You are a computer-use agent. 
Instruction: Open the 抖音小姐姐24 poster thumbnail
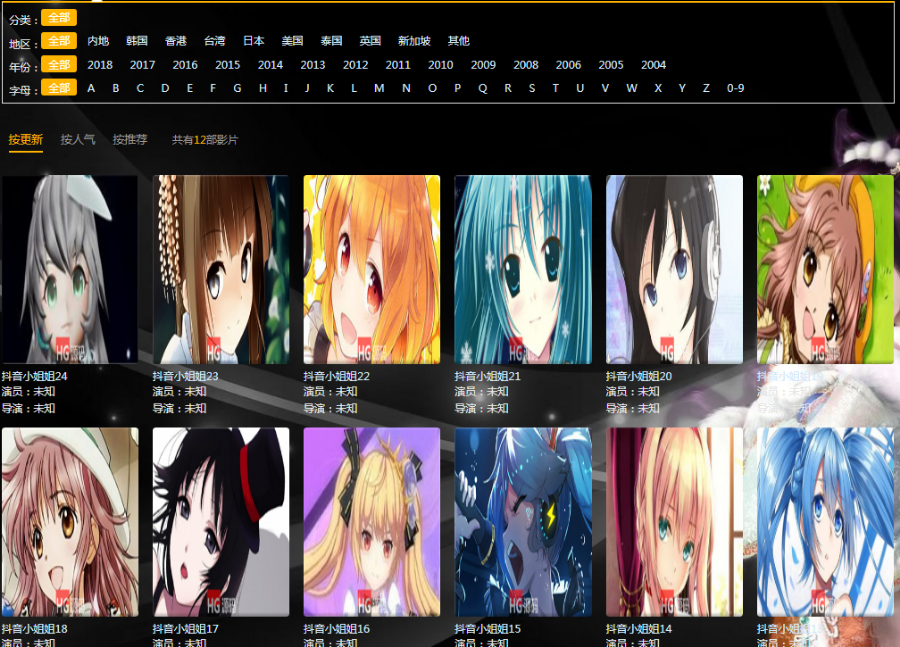[70, 269]
